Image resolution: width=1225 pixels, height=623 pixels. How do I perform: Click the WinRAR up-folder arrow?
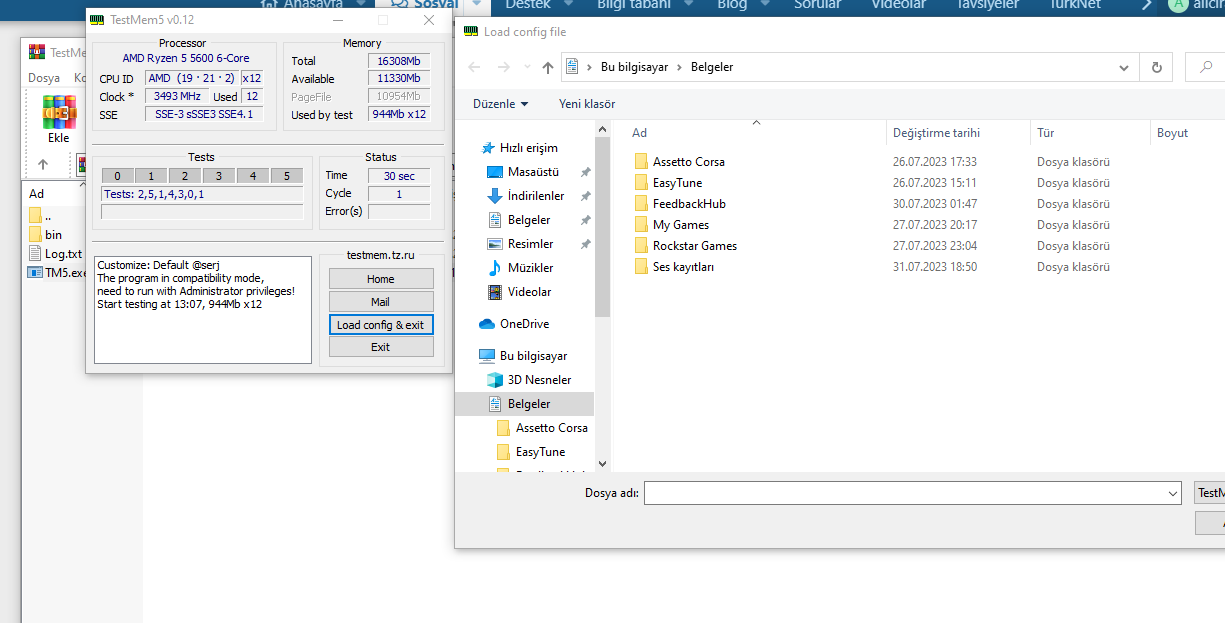(43, 164)
